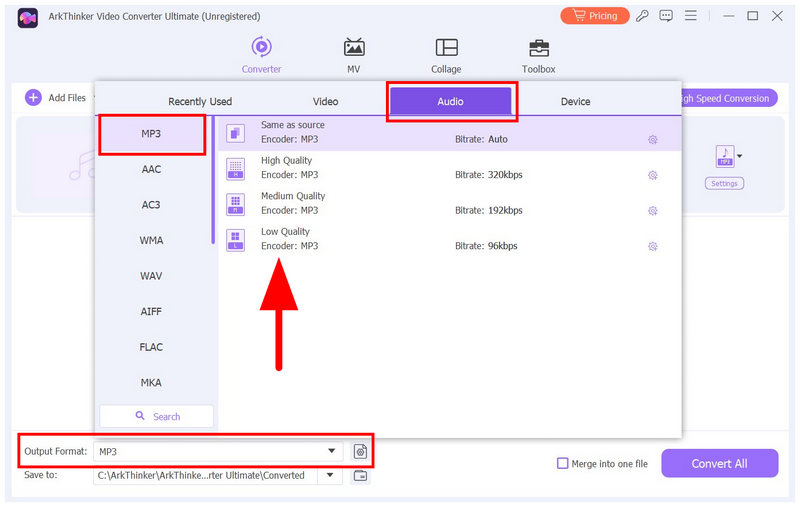This screenshot has width=800, height=507.
Task: Enable Merge into one file checkbox
Action: click(x=562, y=463)
